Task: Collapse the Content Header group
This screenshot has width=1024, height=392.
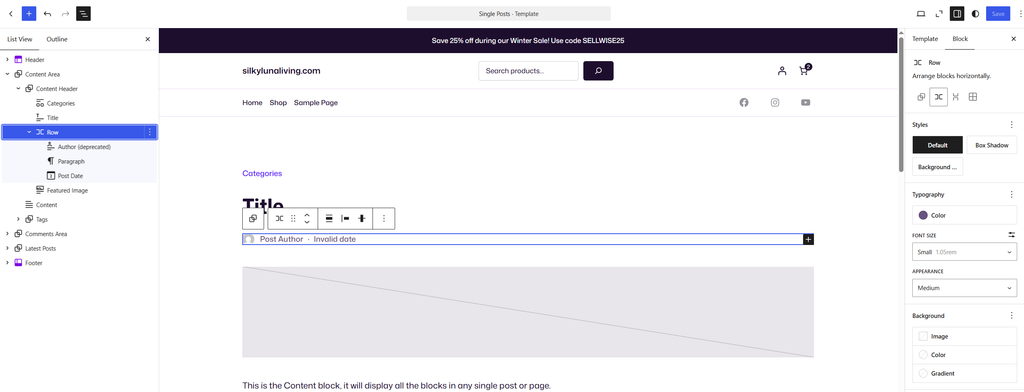Action: pos(18,89)
